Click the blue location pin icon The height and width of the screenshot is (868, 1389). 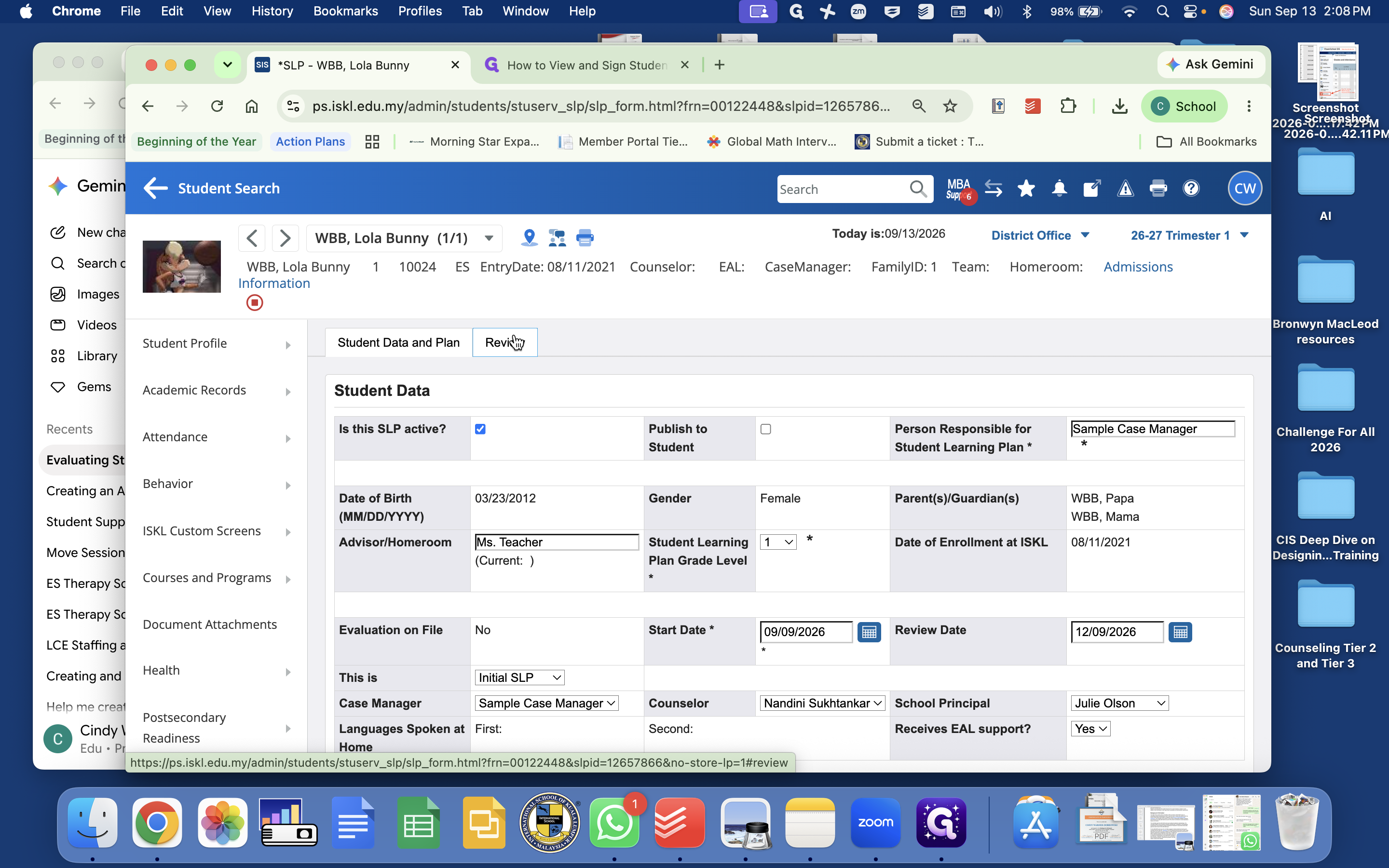pyautogui.click(x=529, y=237)
